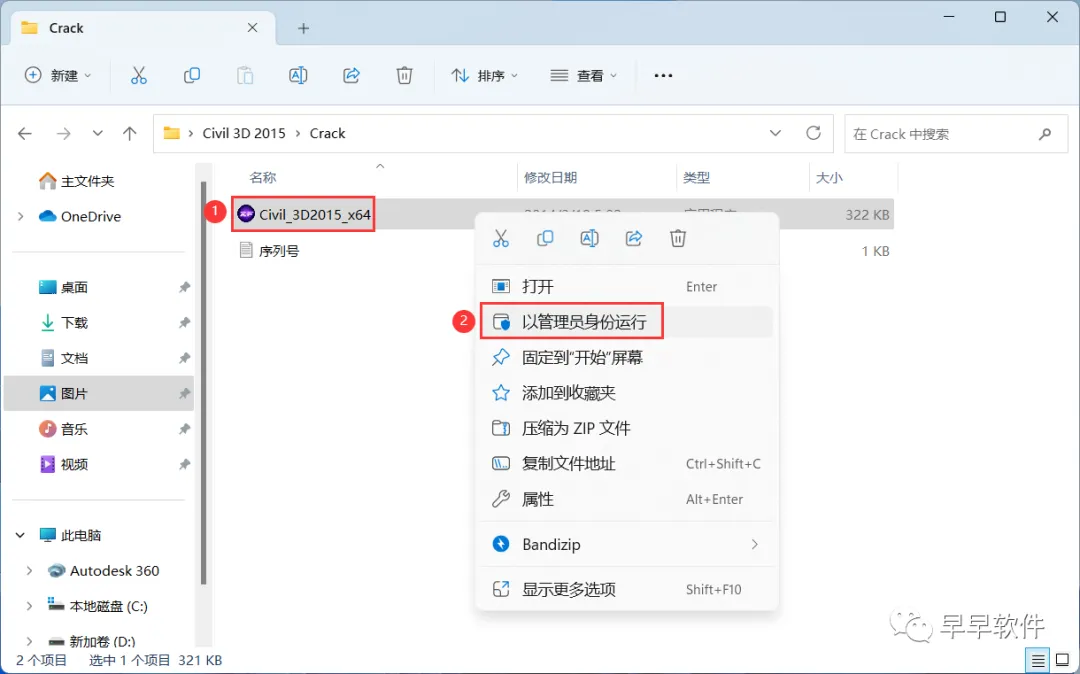Click the Cut icon in the toolbar
Image resolution: width=1080 pixels, height=674 pixels.
click(x=138, y=75)
